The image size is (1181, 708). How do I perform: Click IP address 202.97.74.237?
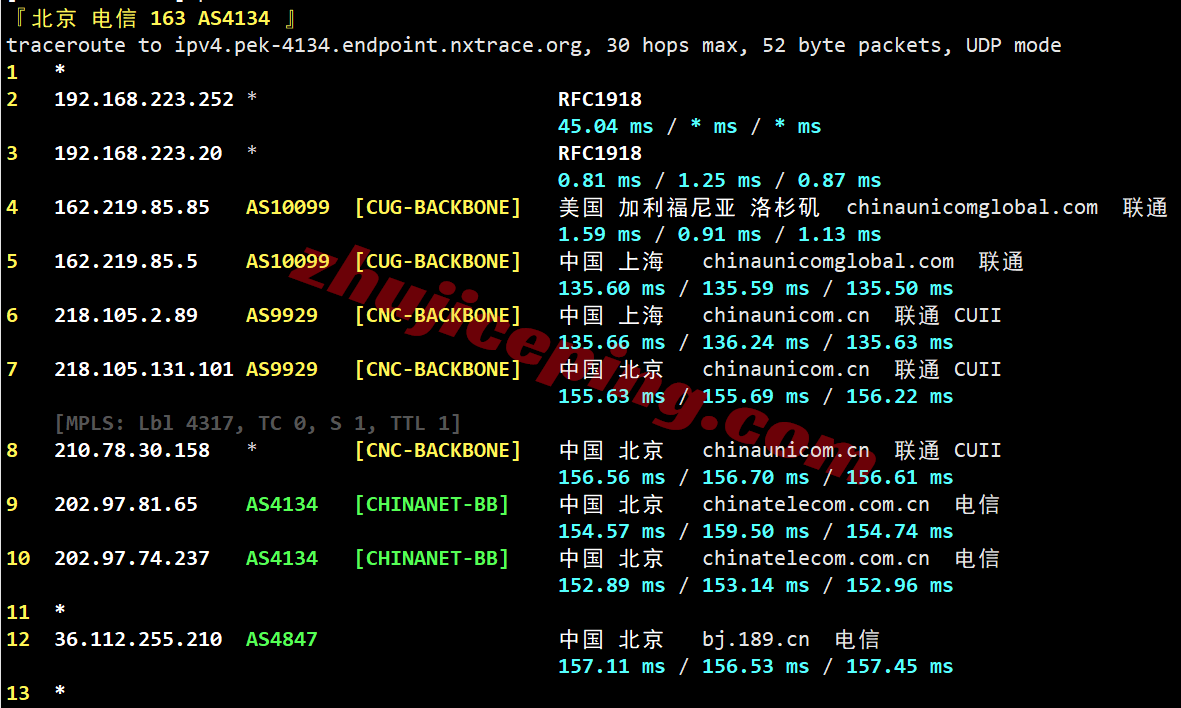coord(132,559)
